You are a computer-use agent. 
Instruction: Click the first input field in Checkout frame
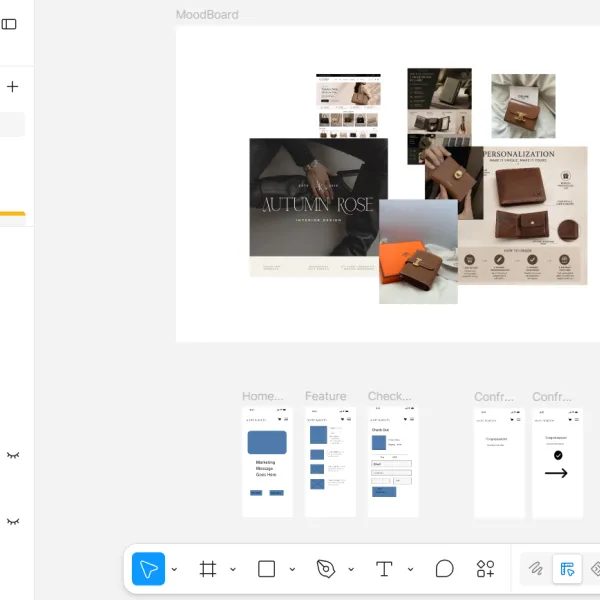click(391, 464)
